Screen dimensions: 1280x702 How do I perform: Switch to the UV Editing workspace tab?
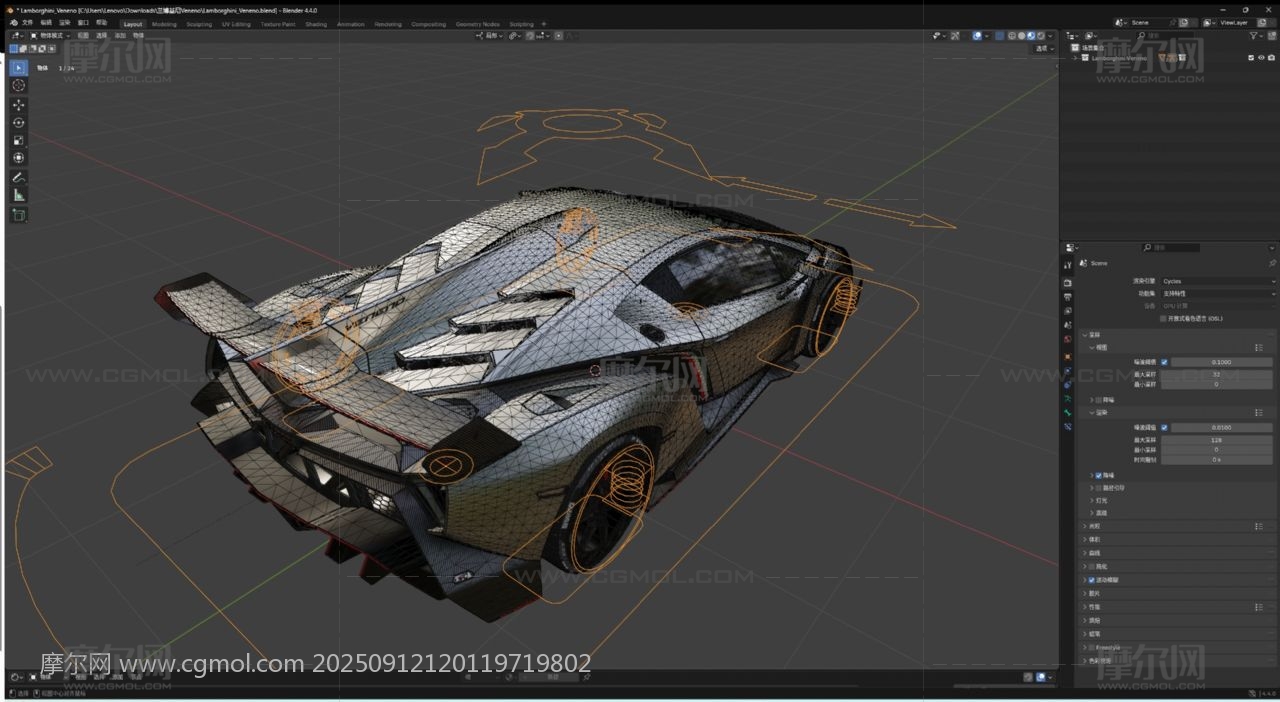coord(237,24)
